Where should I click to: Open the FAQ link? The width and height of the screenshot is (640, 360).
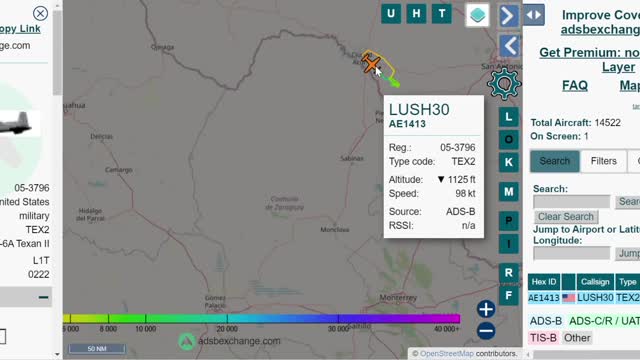(575, 86)
